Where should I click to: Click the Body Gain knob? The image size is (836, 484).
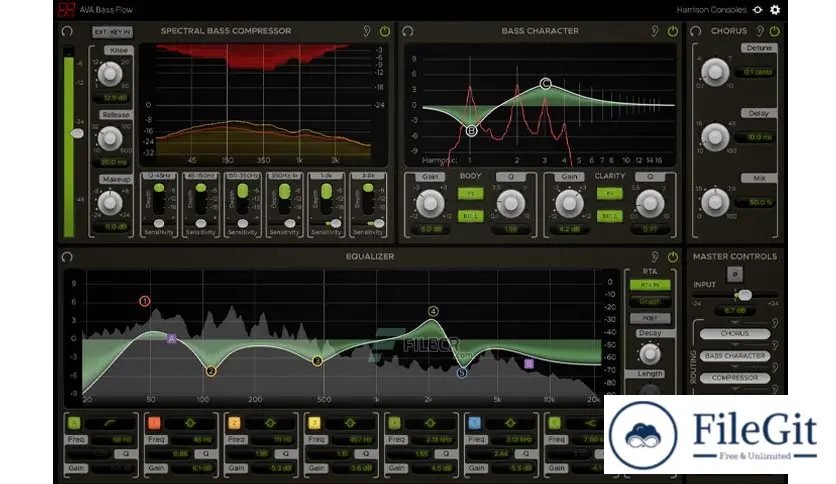click(430, 203)
